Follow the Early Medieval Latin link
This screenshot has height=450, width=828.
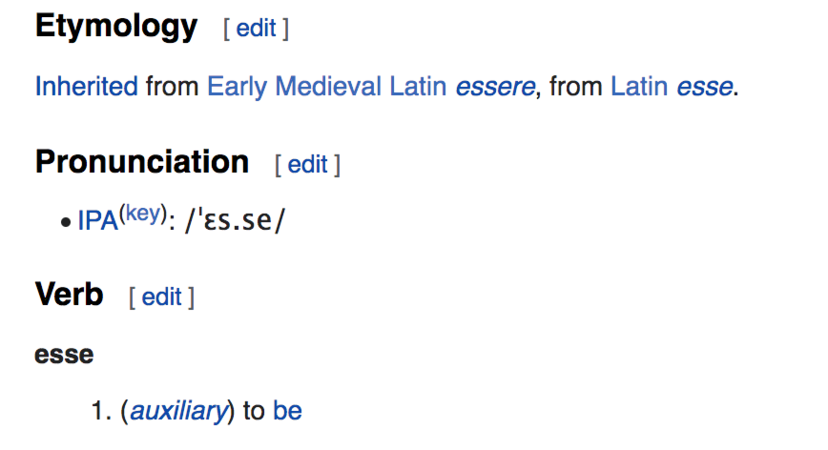point(327,87)
